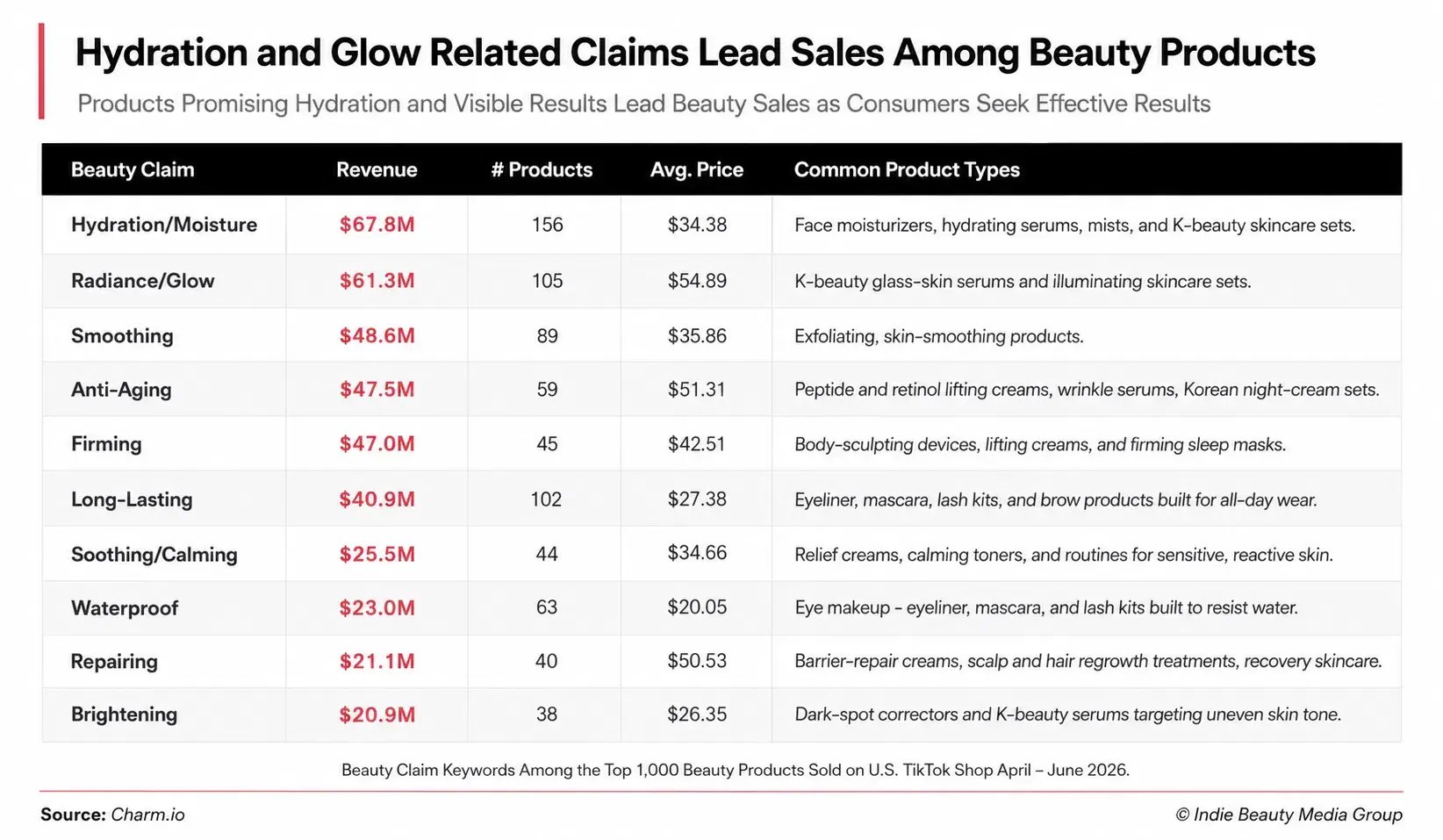Click the Charm.io source text
The height and width of the screenshot is (840, 1443).
pyautogui.click(x=147, y=815)
